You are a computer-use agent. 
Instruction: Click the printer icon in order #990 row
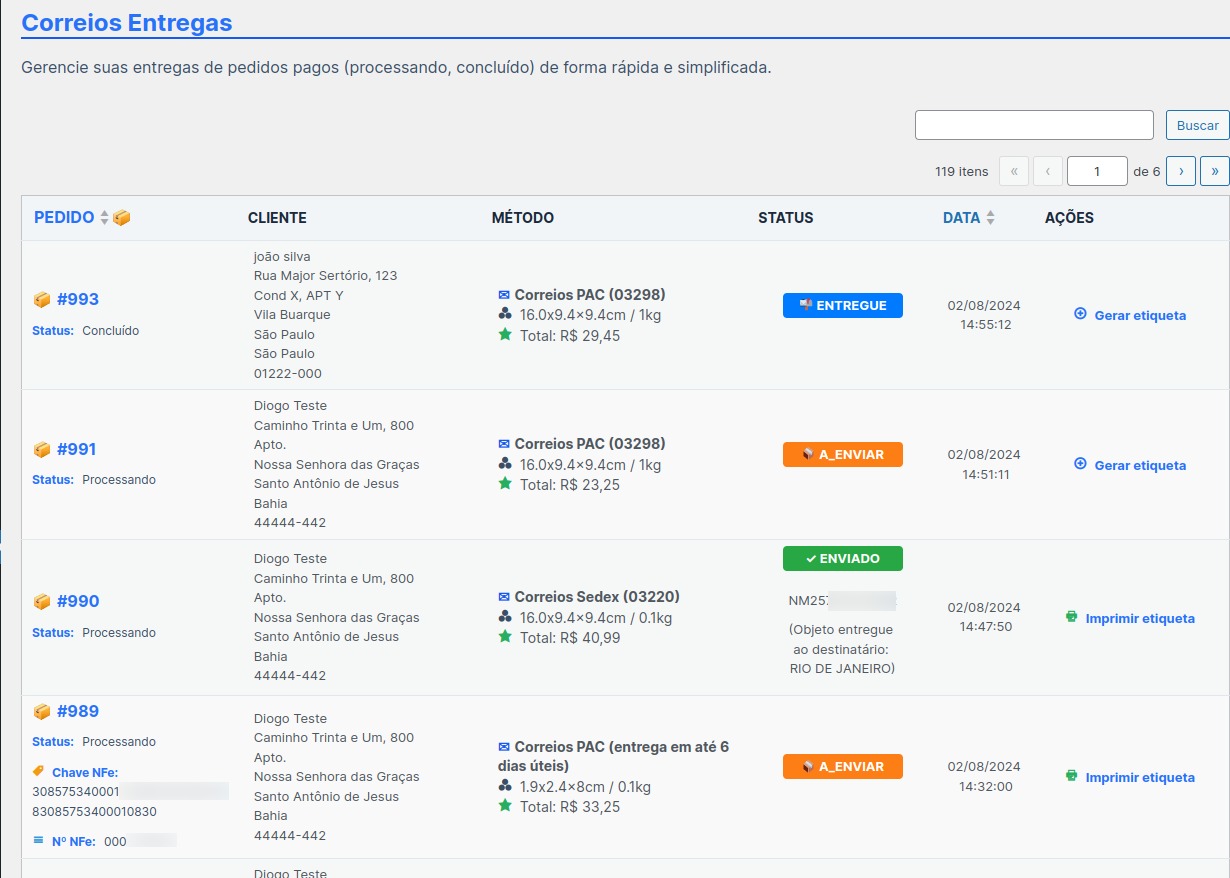[x=1072, y=618]
